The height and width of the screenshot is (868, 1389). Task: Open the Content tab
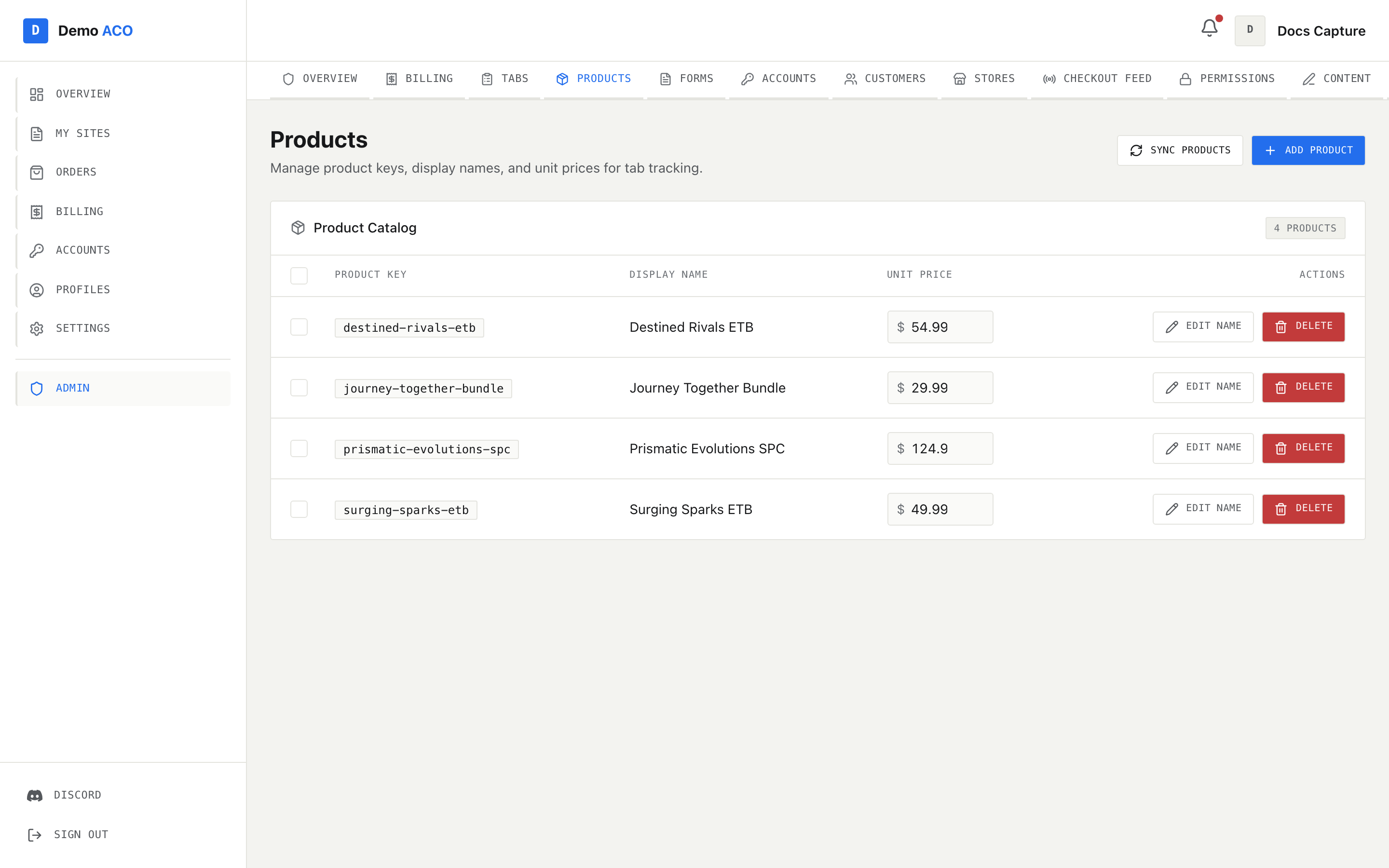tap(1337, 79)
